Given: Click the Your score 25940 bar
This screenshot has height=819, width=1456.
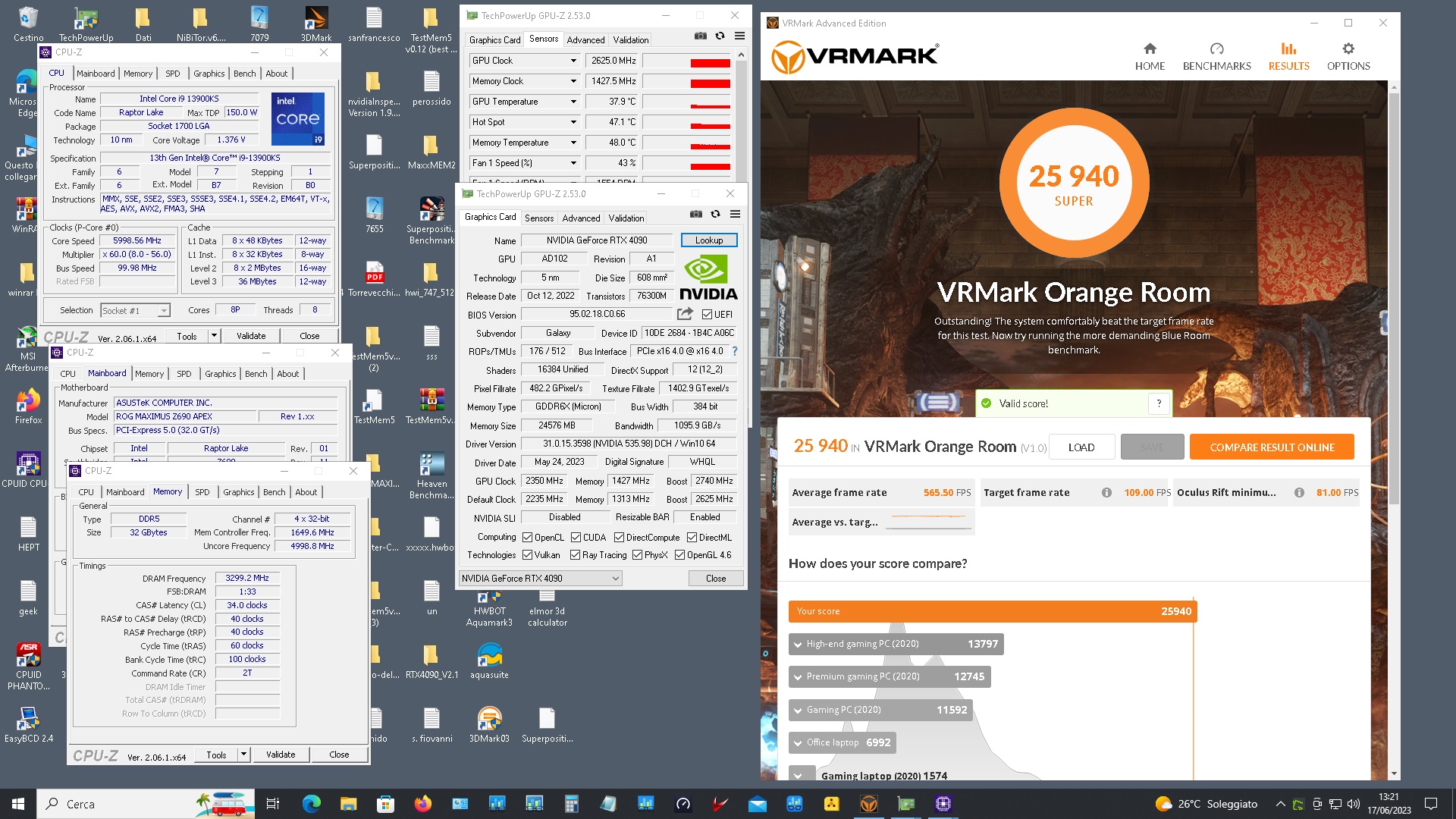Looking at the screenshot, I should click(x=993, y=611).
